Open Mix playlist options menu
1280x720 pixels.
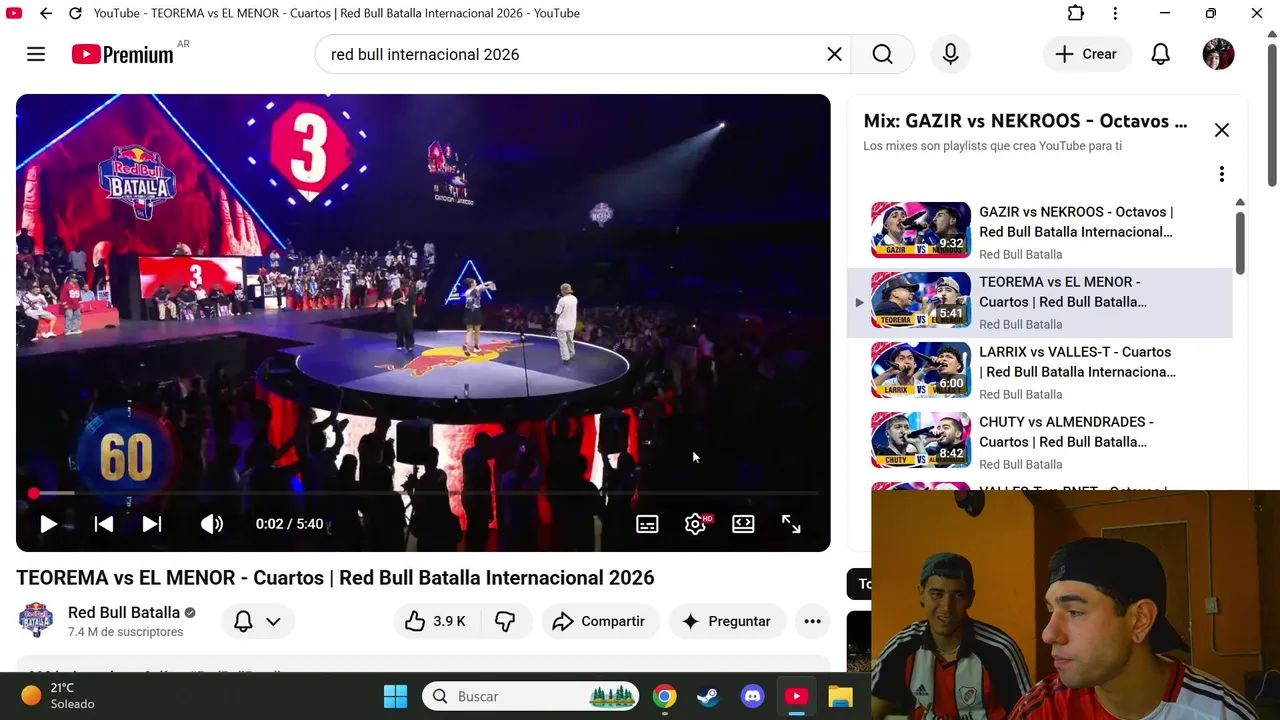point(1222,174)
